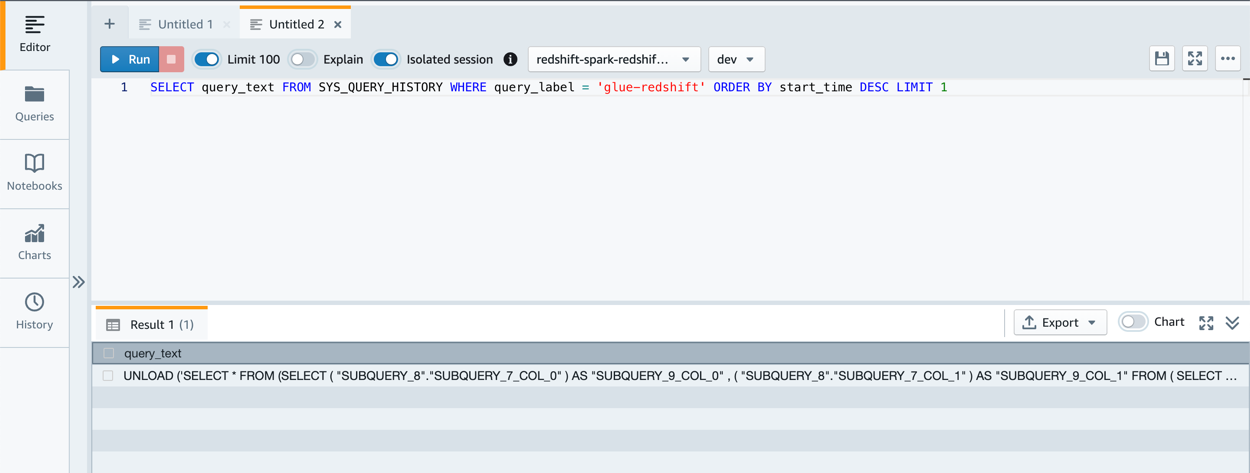Add a new editor tab with plus
Image resolution: width=1250 pixels, height=473 pixels.
coord(109,24)
